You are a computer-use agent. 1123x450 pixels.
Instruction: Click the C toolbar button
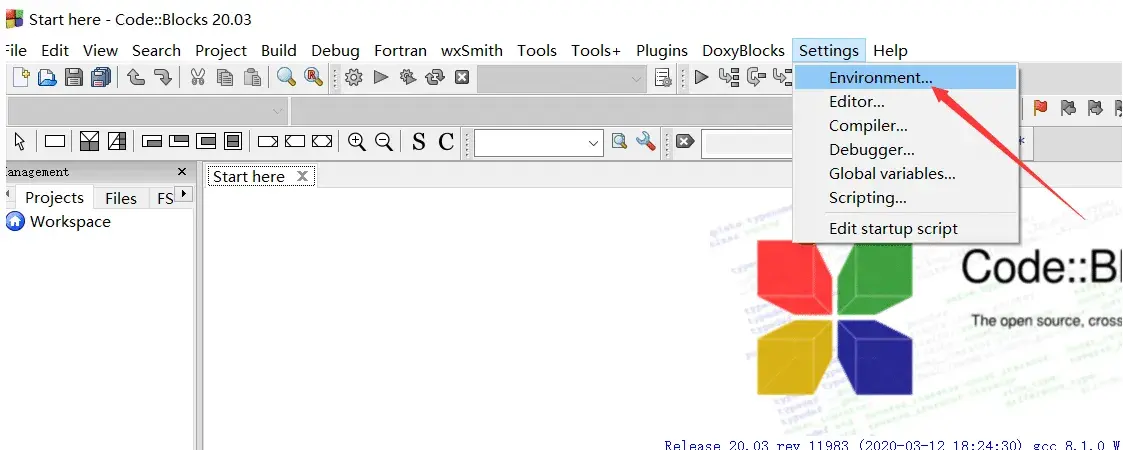tap(446, 142)
